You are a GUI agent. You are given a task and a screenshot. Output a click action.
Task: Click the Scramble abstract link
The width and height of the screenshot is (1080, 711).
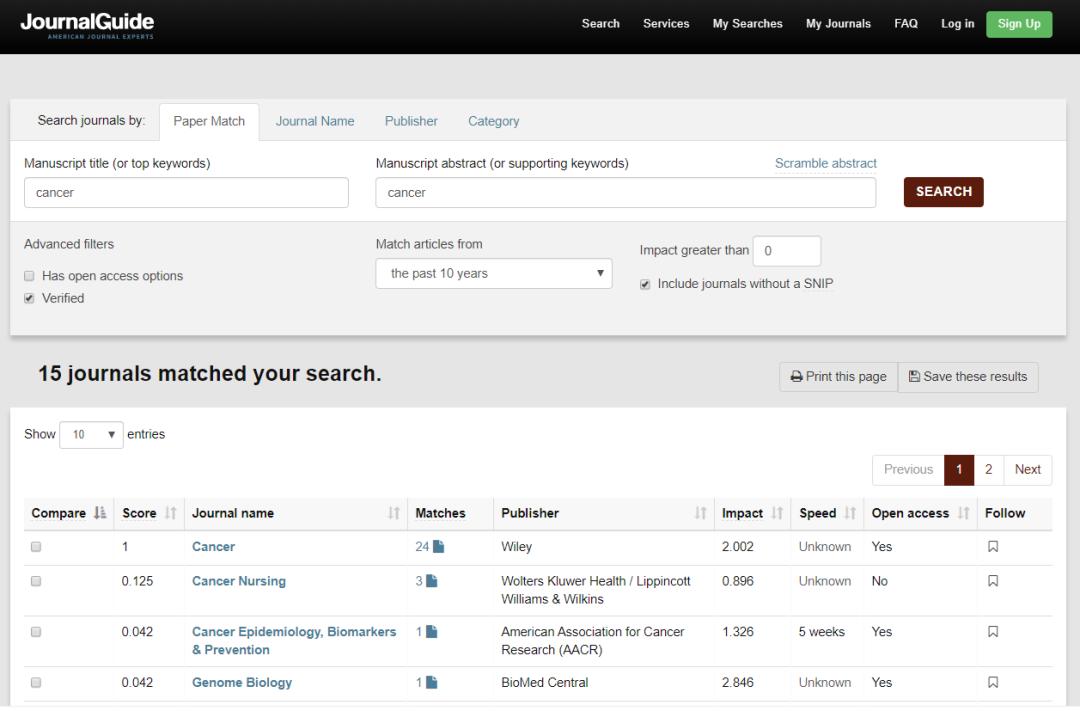(x=825, y=164)
